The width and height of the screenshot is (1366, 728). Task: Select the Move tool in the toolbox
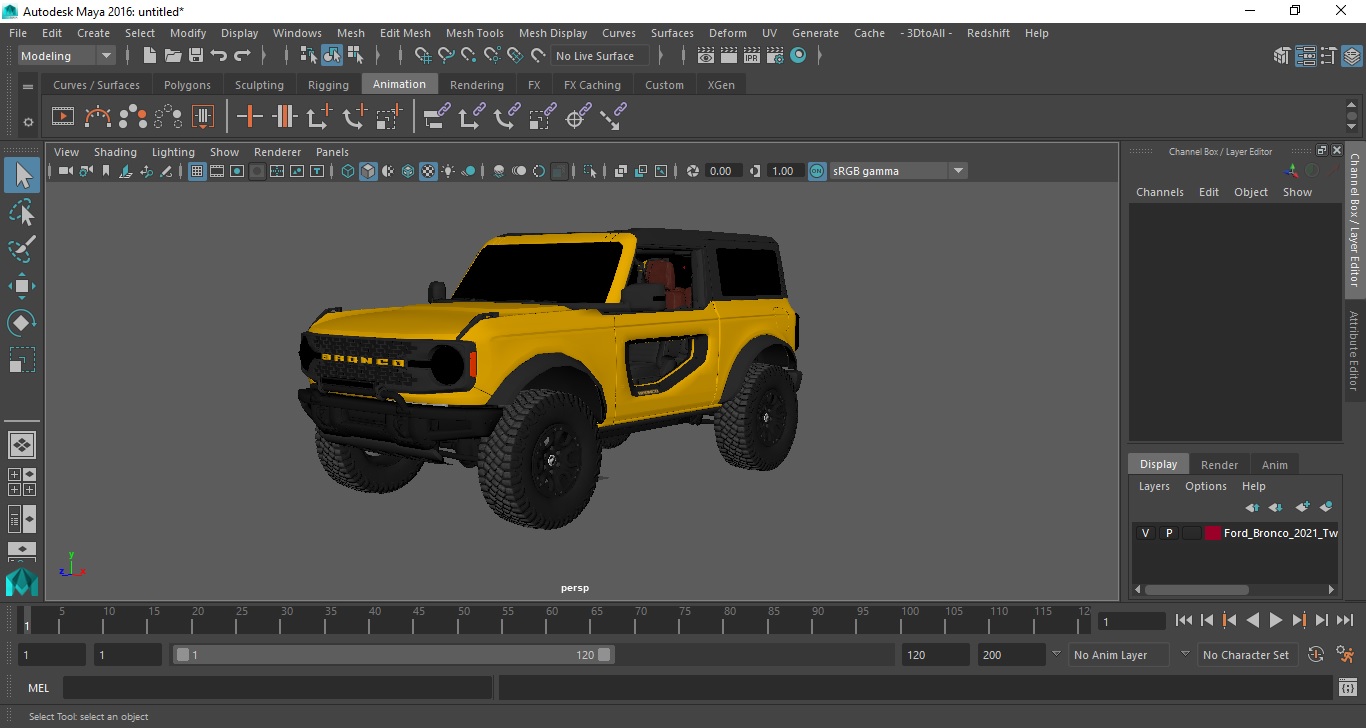pyautogui.click(x=22, y=286)
